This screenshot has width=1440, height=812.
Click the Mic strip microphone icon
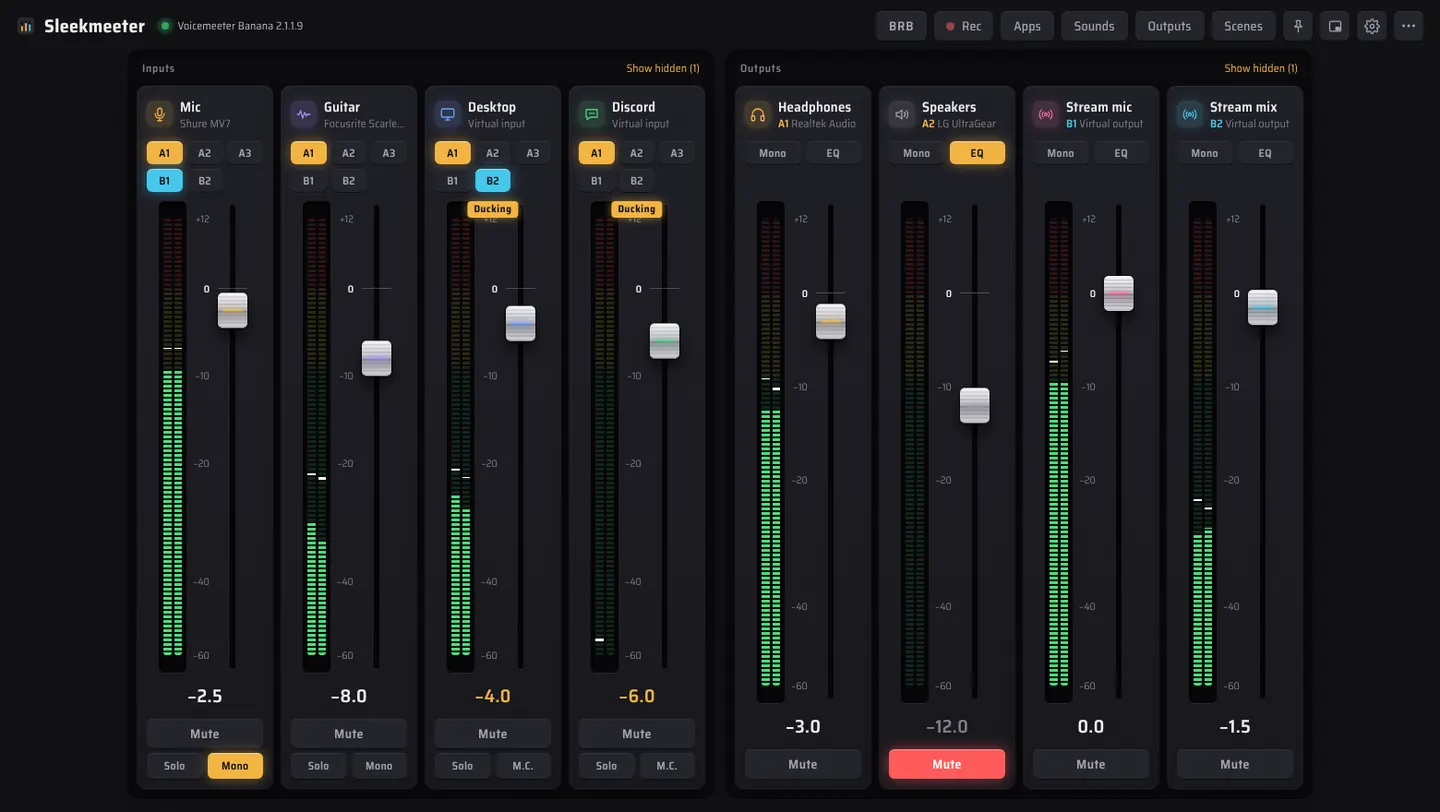pyautogui.click(x=159, y=114)
